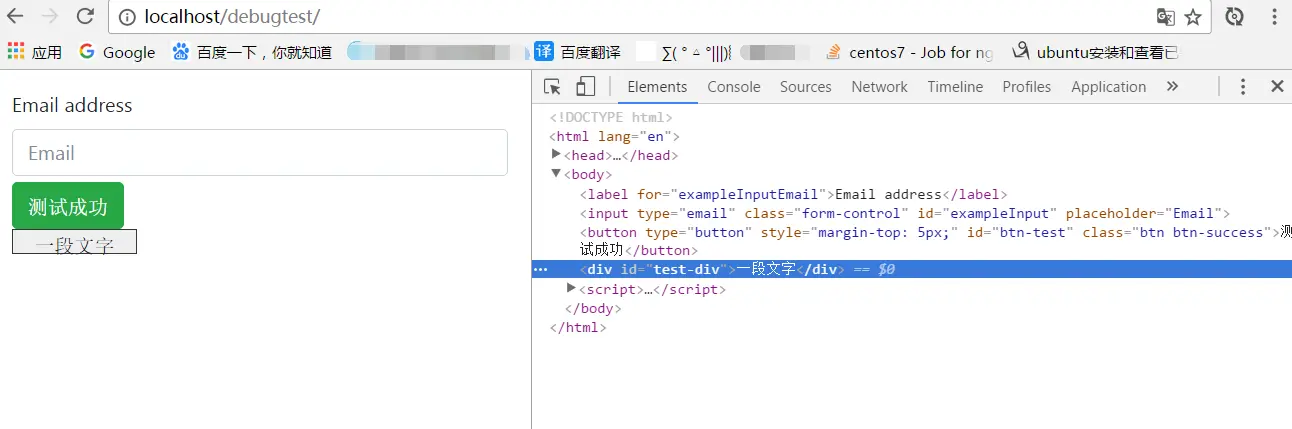Collapse the body element node
Image resolution: width=1292 pixels, height=429 pixels.
(557, 173)
